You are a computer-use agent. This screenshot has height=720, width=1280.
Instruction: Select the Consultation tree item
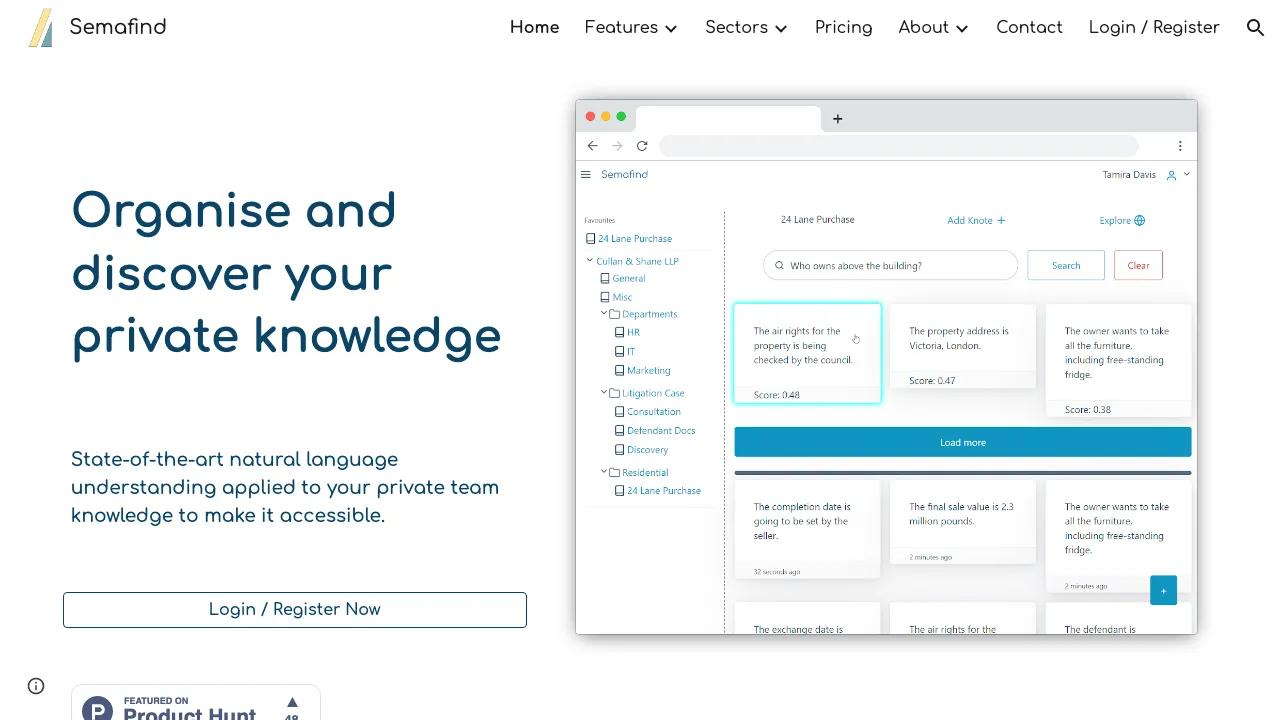tap(654, 412)
